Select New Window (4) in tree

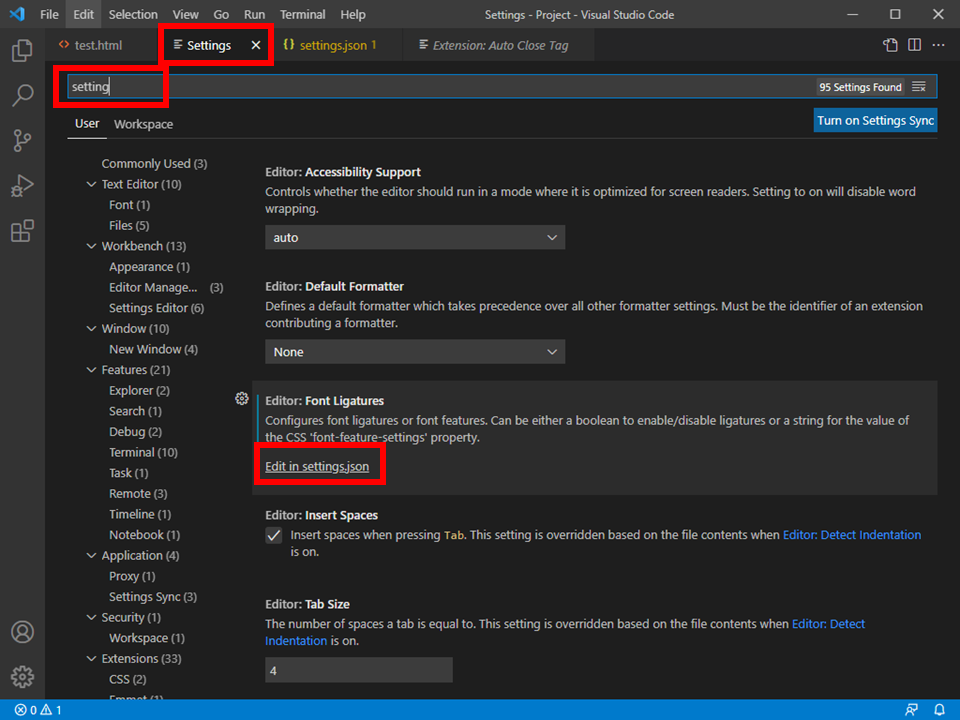pyautogui.click(x=154, y=350)
